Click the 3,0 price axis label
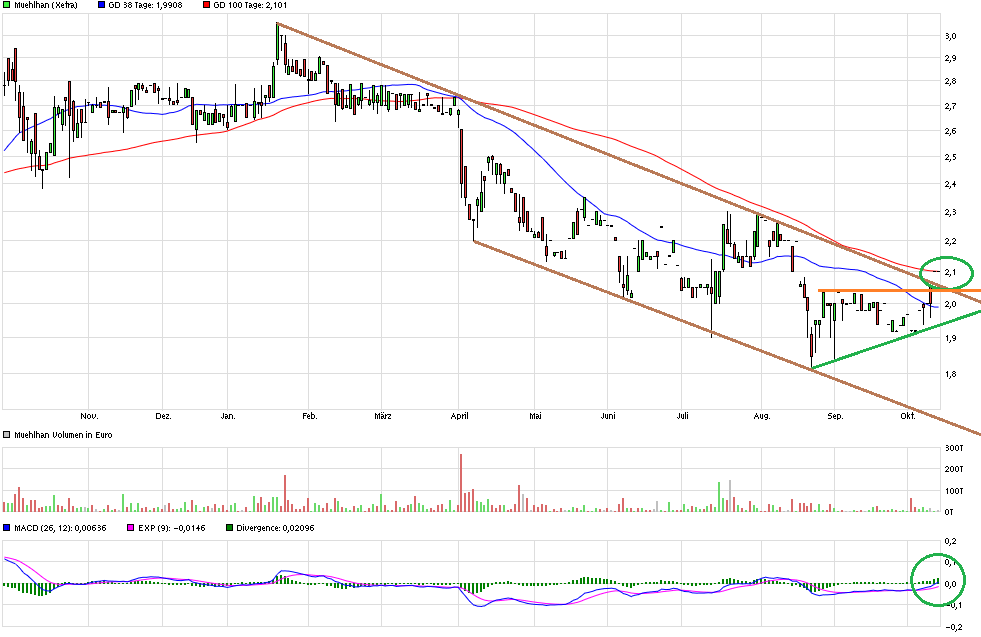 (951, 36)
